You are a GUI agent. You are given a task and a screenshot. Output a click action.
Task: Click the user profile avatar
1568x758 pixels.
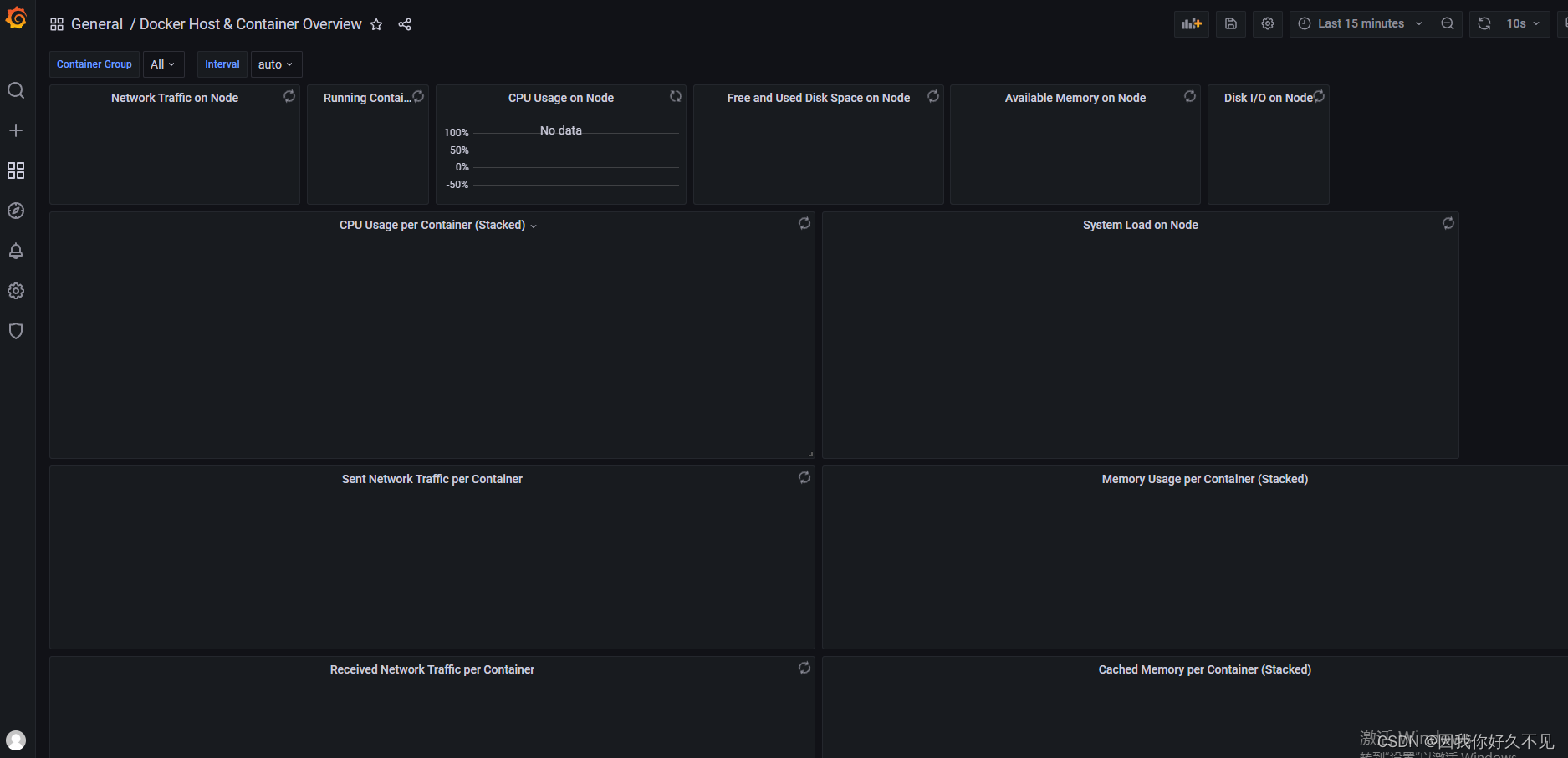(x=16, y=740)
